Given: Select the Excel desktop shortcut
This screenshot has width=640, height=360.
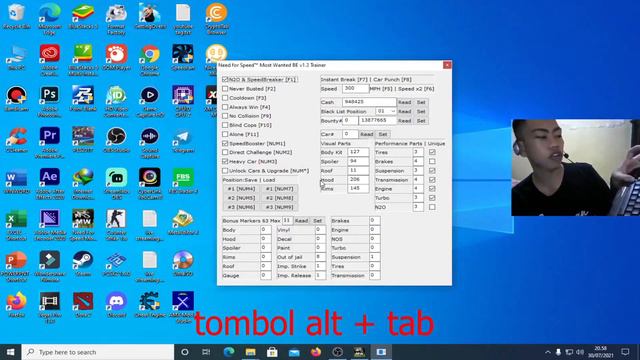Looking at the screenshot, I should tap(16, 224).
